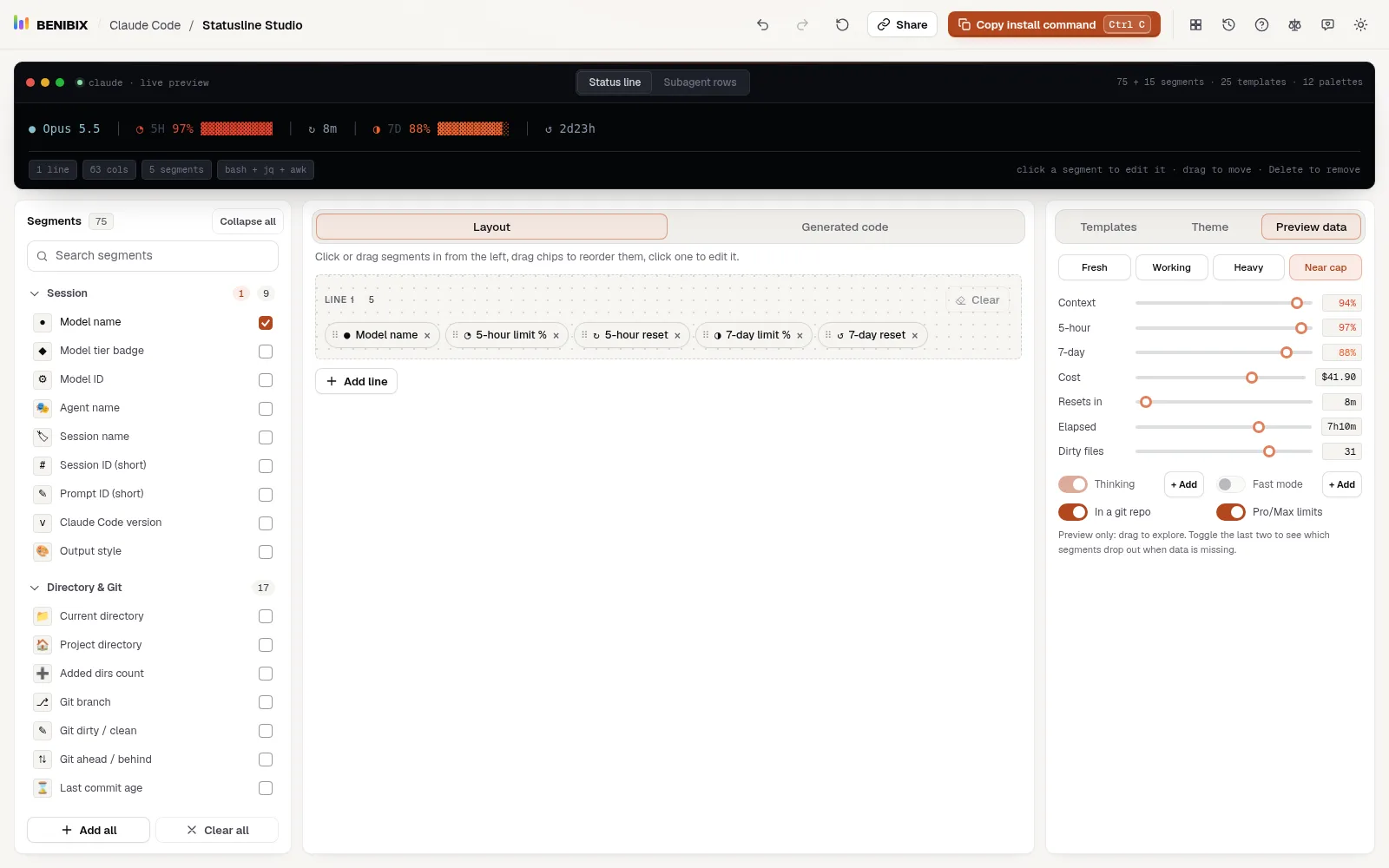Select the Heavy preset

(x=1248, y=267)
